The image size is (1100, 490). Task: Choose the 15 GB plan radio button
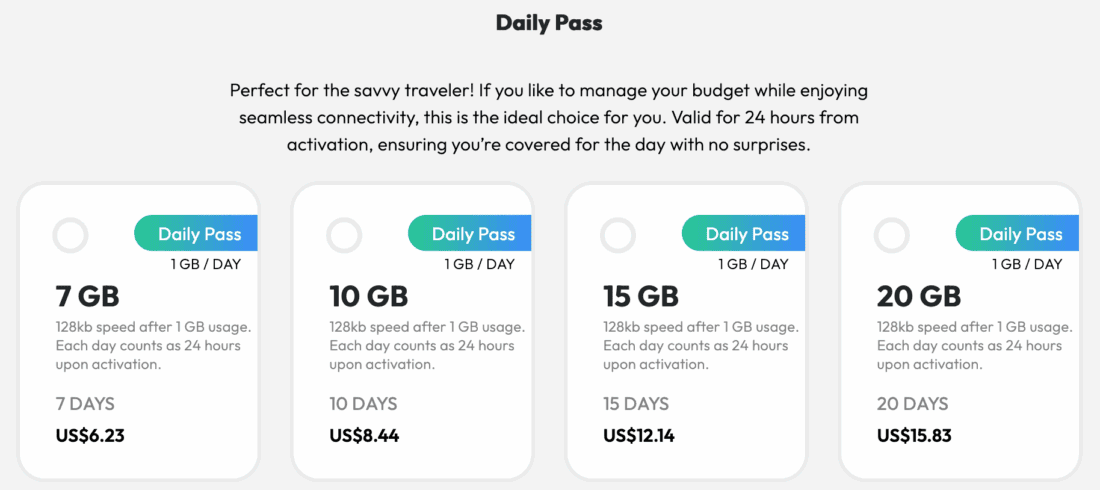pyautogui.click(x=618, y=236)
